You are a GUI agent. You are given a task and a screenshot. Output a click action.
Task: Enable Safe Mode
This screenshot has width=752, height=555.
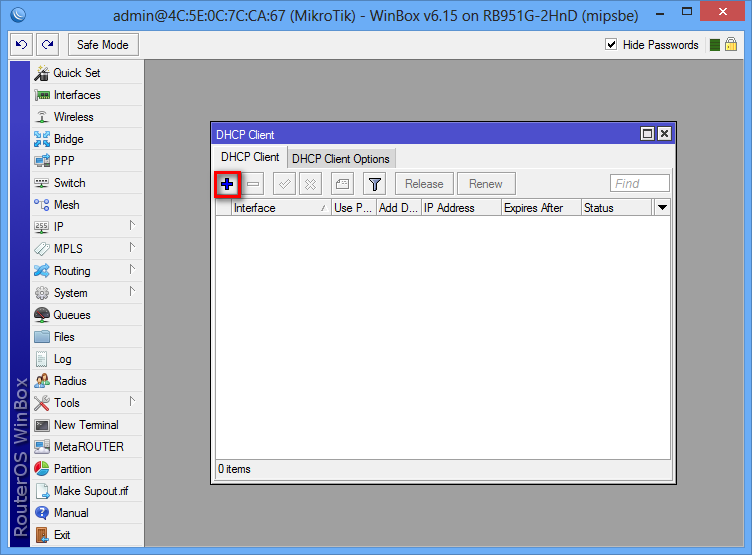coord(103,45)
